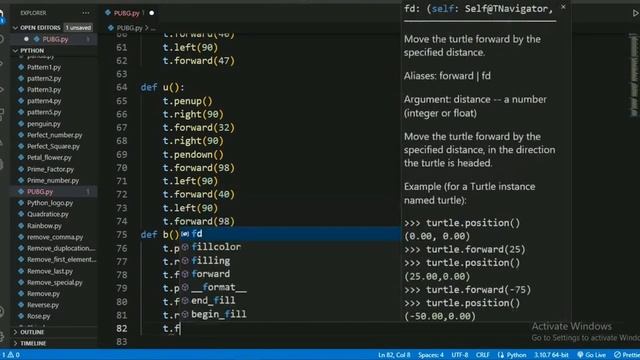This screenshot has width=640, height=360.
Task: Choose the fillcolor autocomplete suggestion
Action: (x=290, y=247)
